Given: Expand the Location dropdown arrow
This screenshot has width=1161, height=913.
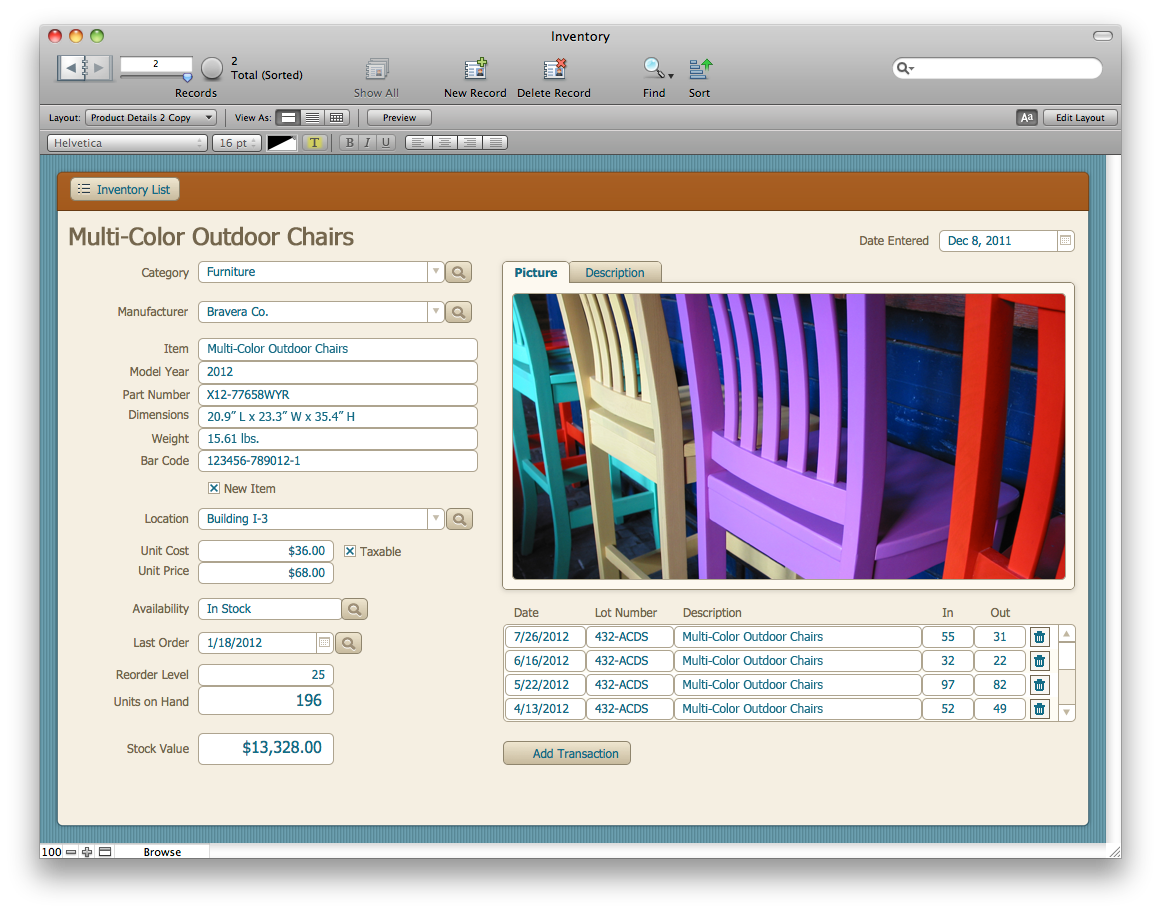Looking at the screenshot, I should (436, 519).
